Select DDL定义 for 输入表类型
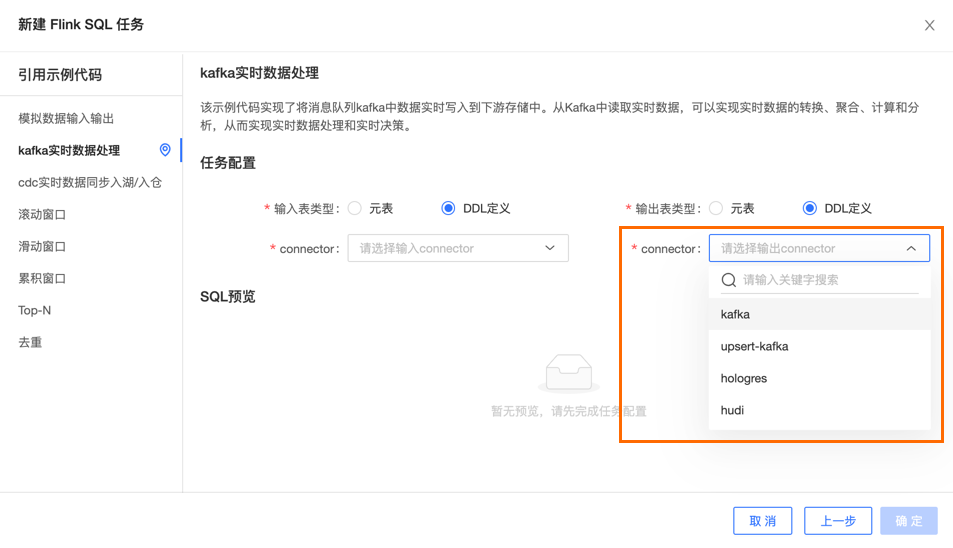 point(448,208)
